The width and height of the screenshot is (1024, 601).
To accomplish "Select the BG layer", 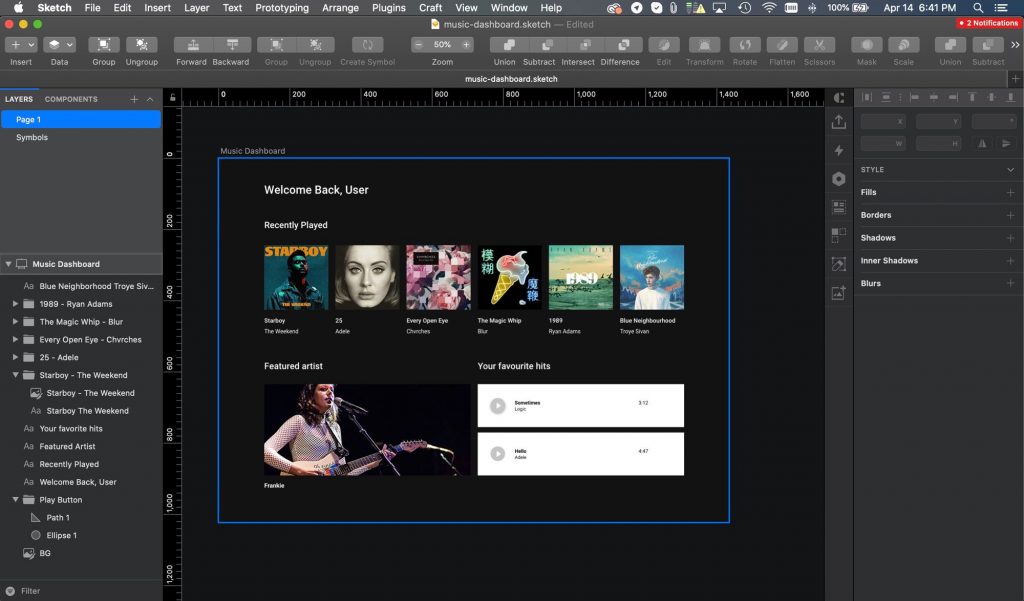I will pyautogui.click(x=81, y=553).
